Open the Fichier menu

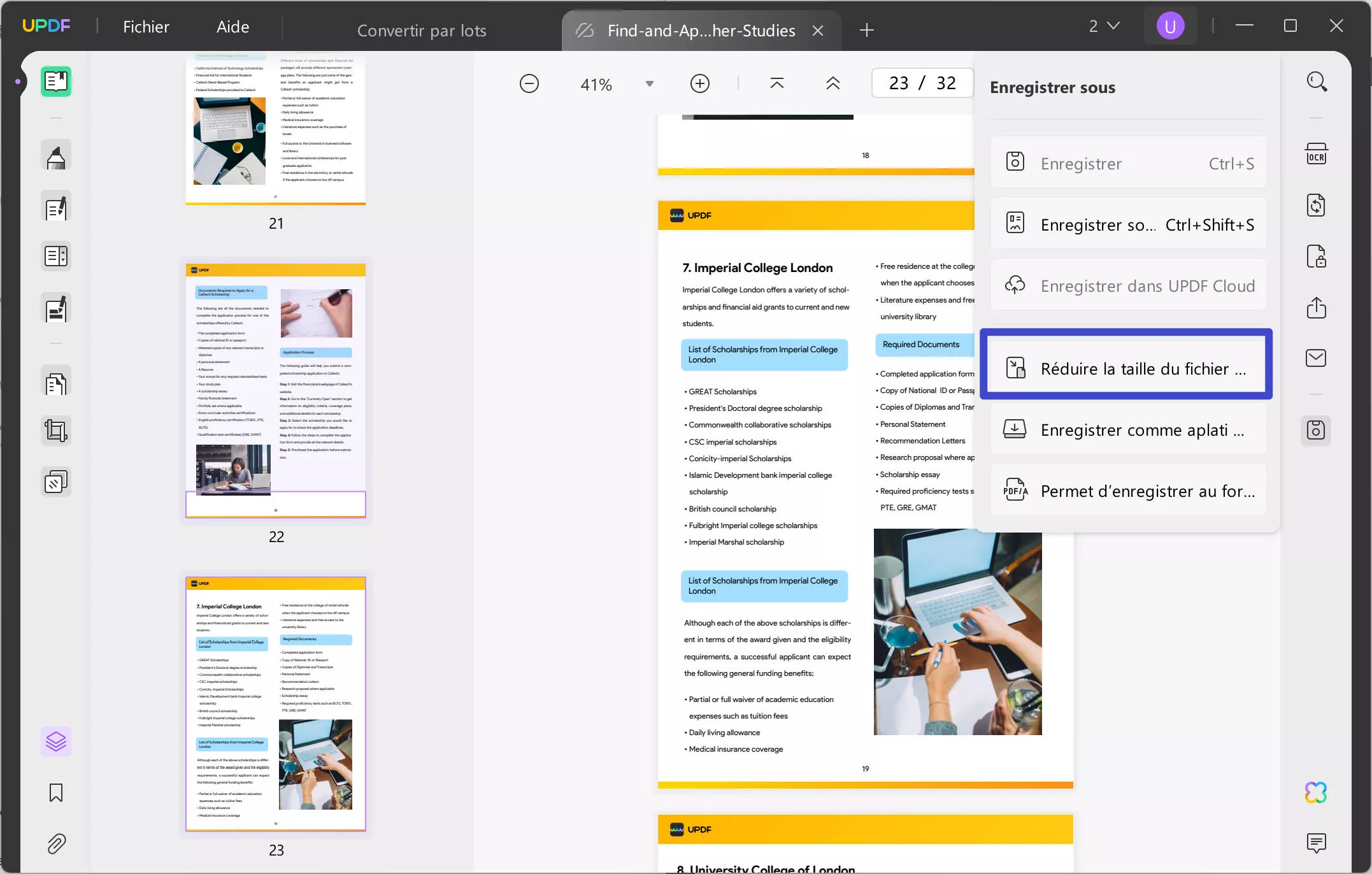coord(146,27)
